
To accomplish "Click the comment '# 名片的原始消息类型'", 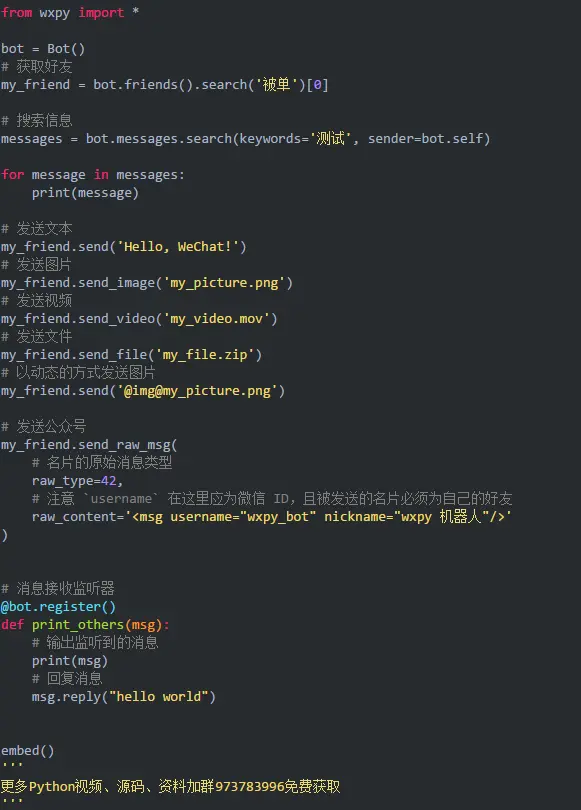I will [102, 463].
